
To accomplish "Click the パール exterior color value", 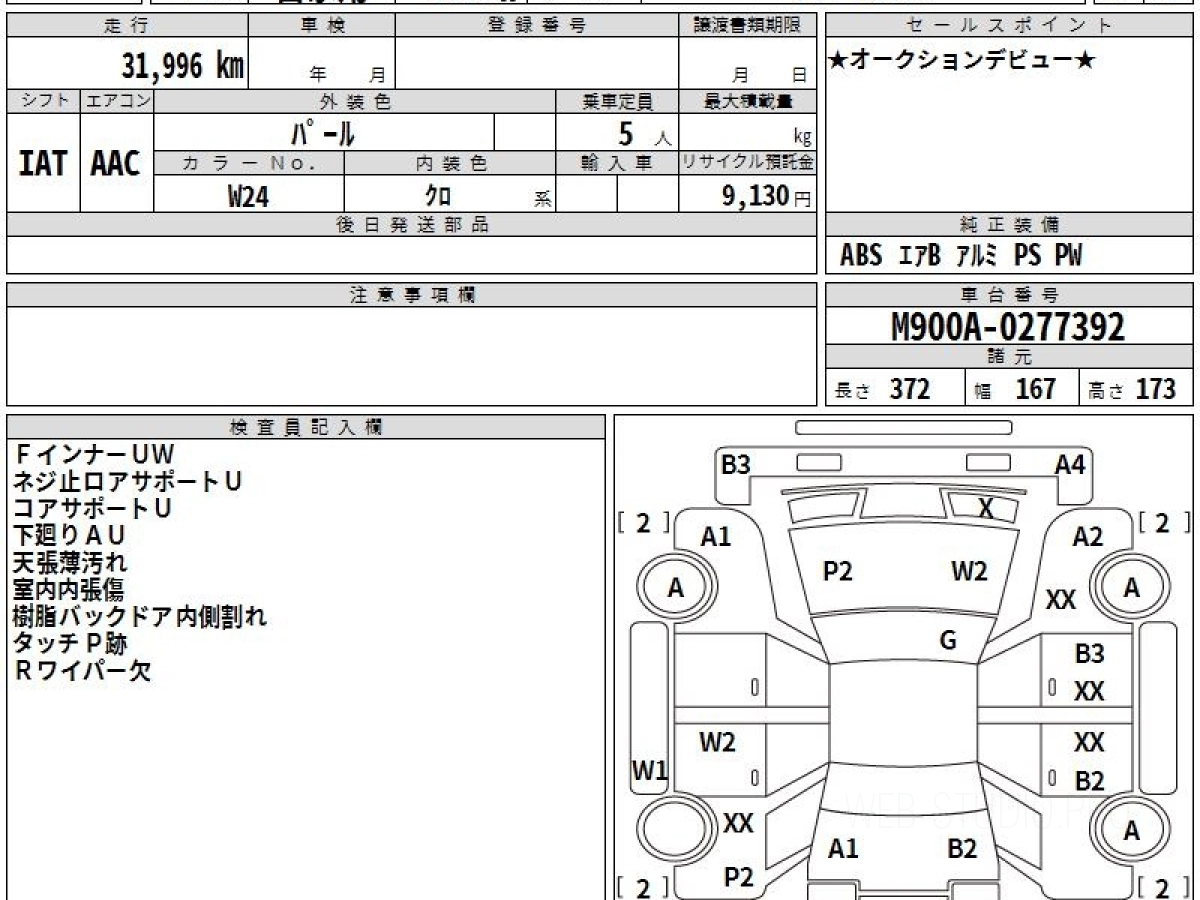I will coord(324,133).
